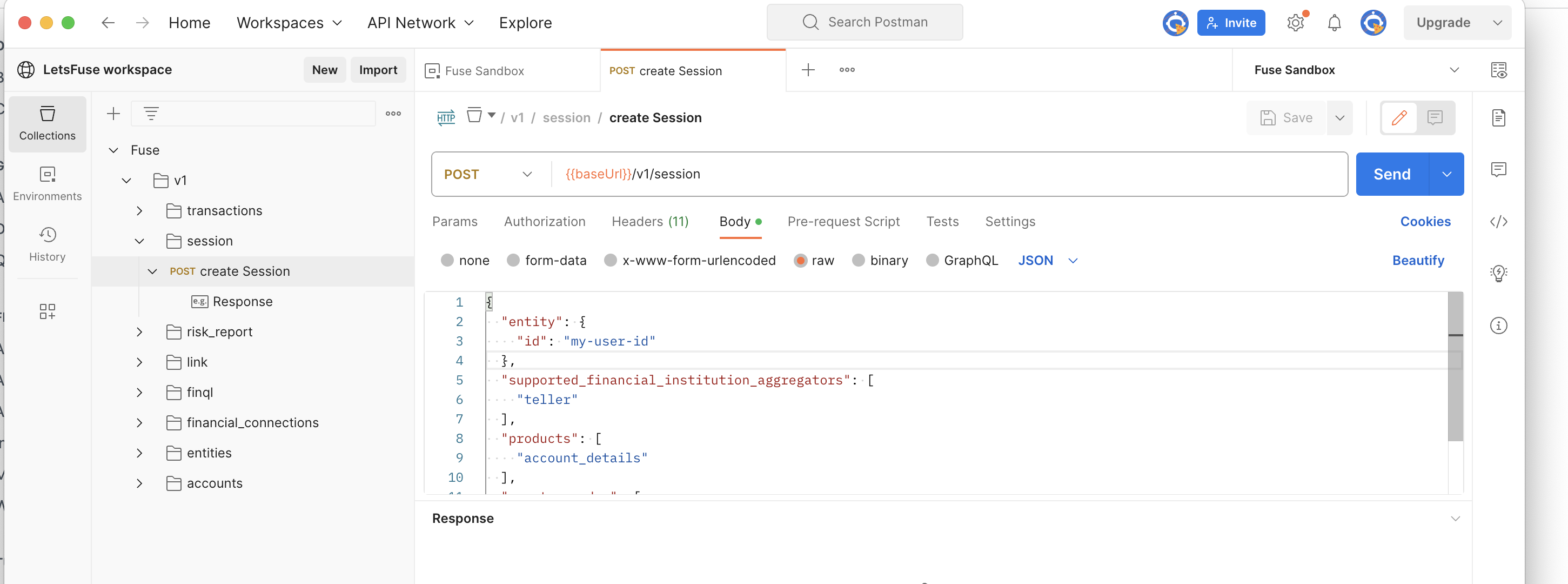Switch to the Headers tab
Image resolution: width=1568 pixels, height=584 pixels.
649,222
